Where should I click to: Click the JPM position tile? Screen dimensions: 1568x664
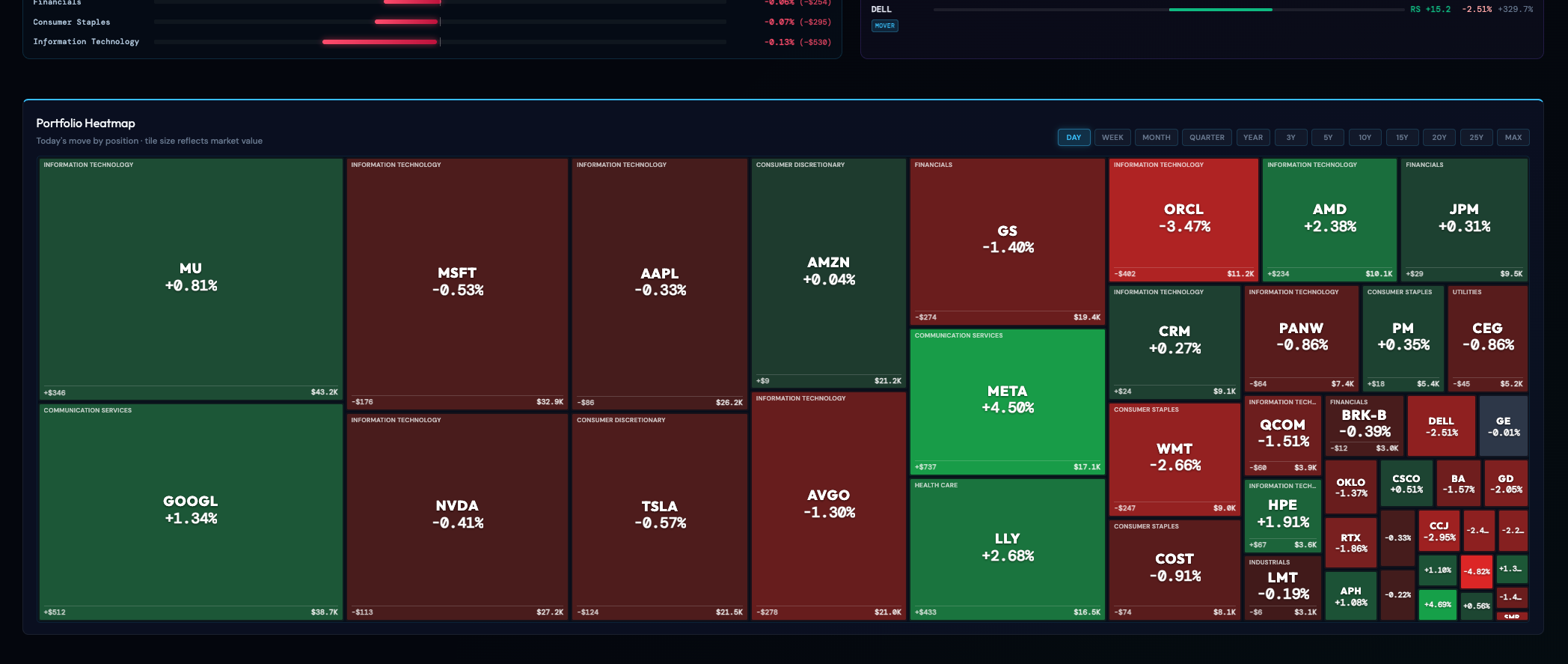1464,219
